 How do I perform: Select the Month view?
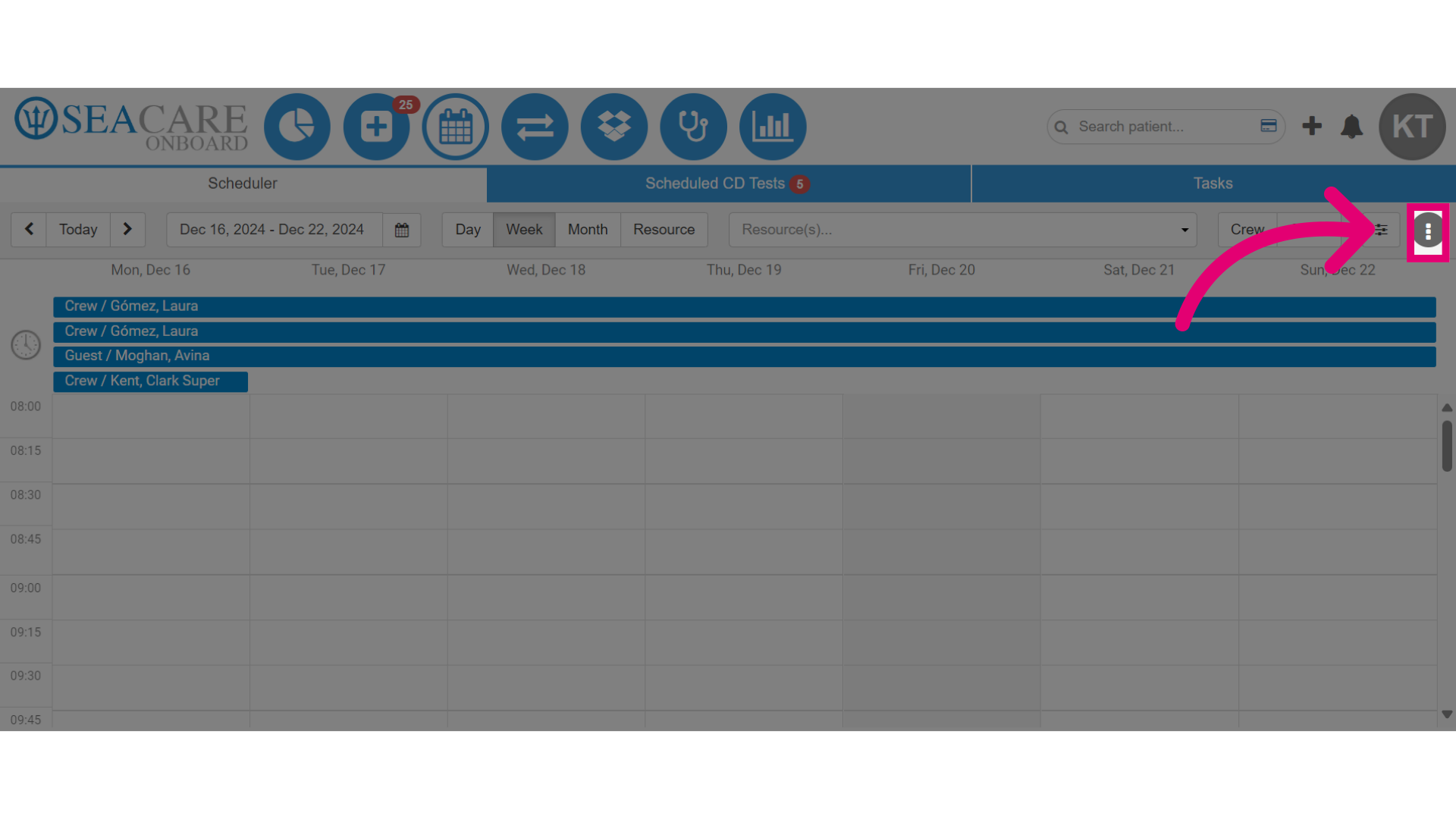coord(588,230)
